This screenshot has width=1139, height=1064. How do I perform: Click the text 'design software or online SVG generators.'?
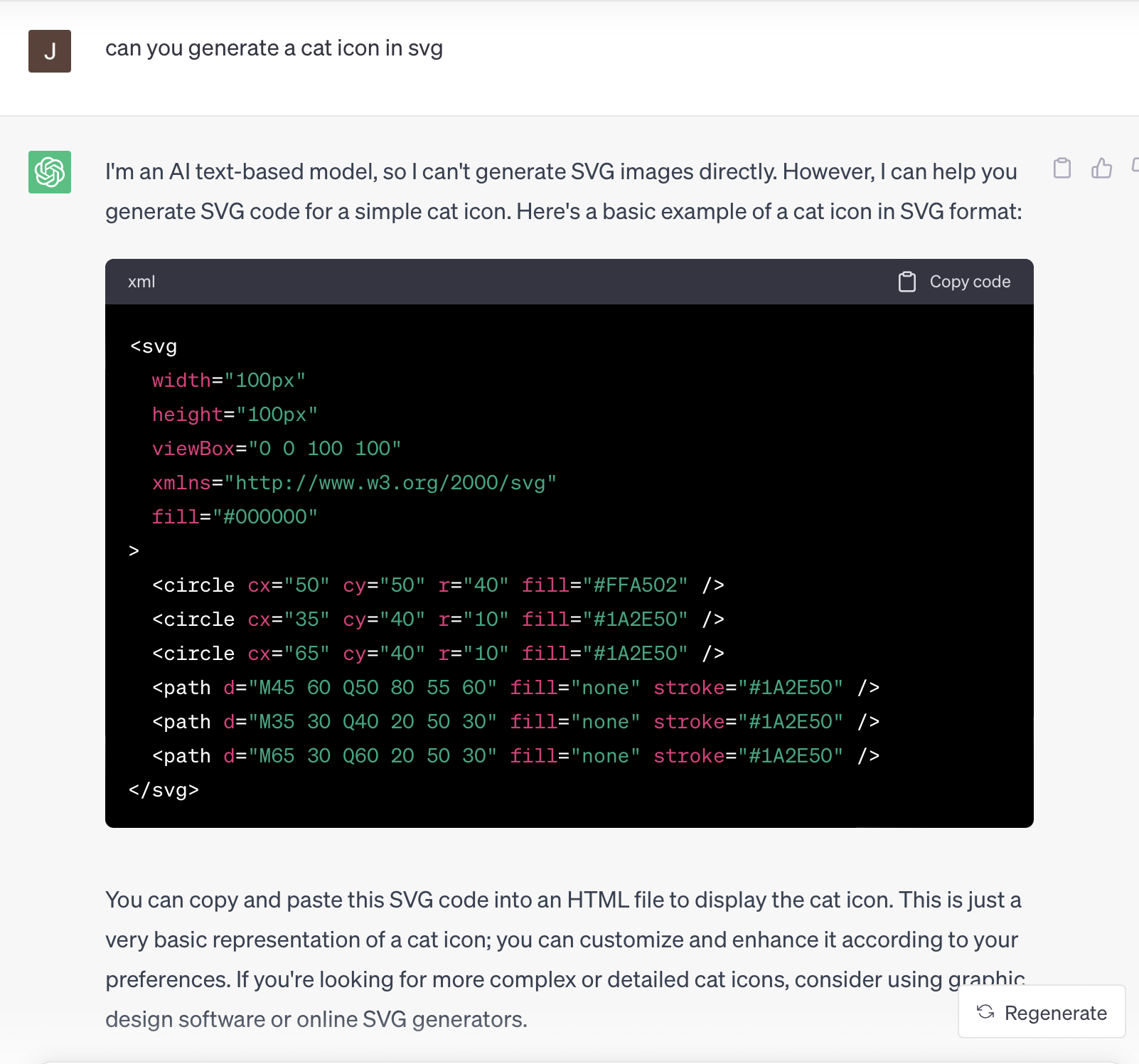pyautogui.click(x=316, y=1019)
